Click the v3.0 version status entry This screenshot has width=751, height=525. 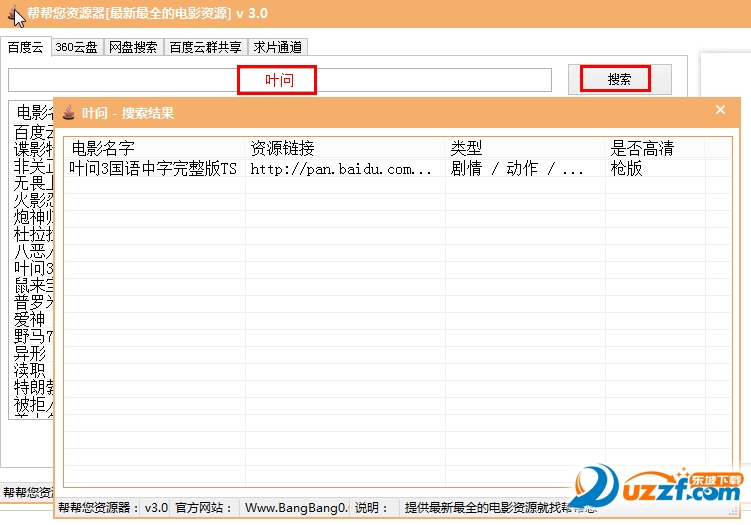coord(157,508)
